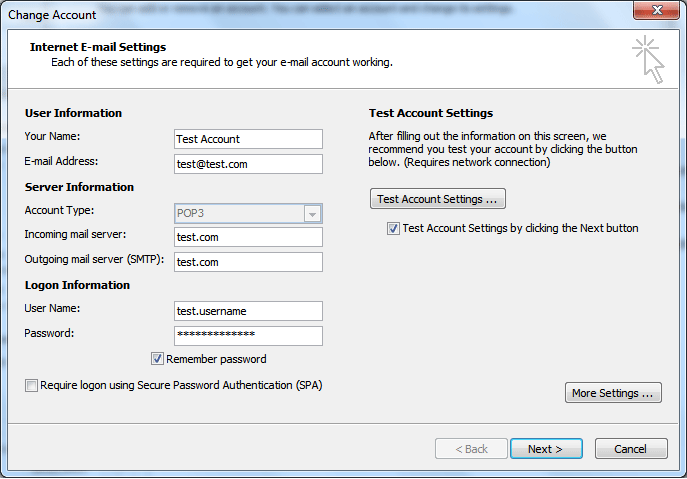
Task: Toggle the Remember password checkbox
Action: [158, 359]
